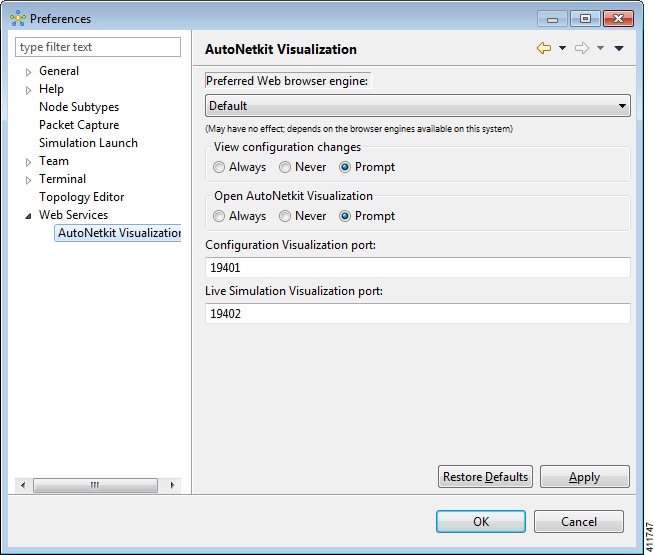Click the back navigation arrow icon
This screenshot has width=655, height=555.
click(x=544, y=48)
